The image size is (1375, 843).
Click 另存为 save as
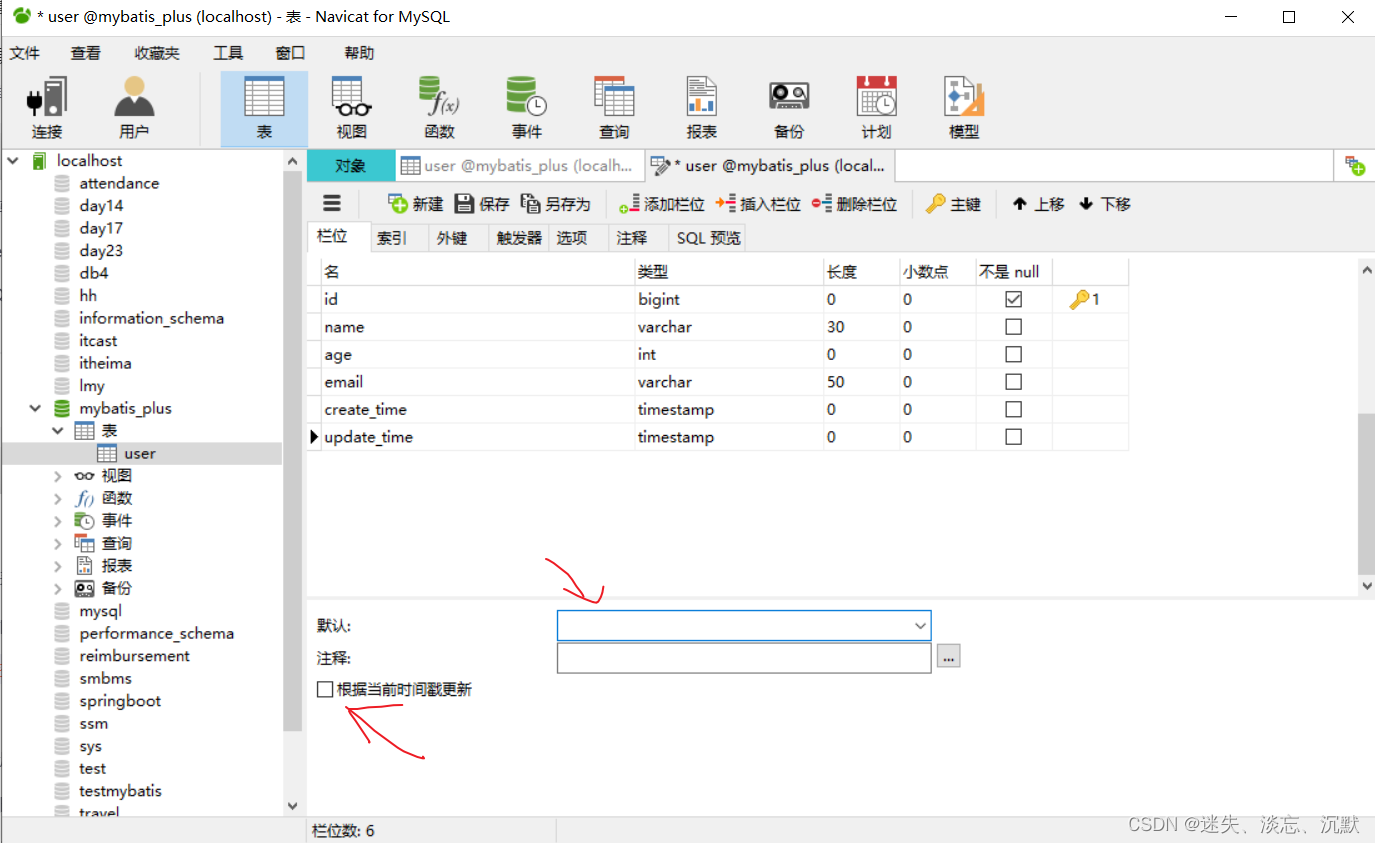556,204
